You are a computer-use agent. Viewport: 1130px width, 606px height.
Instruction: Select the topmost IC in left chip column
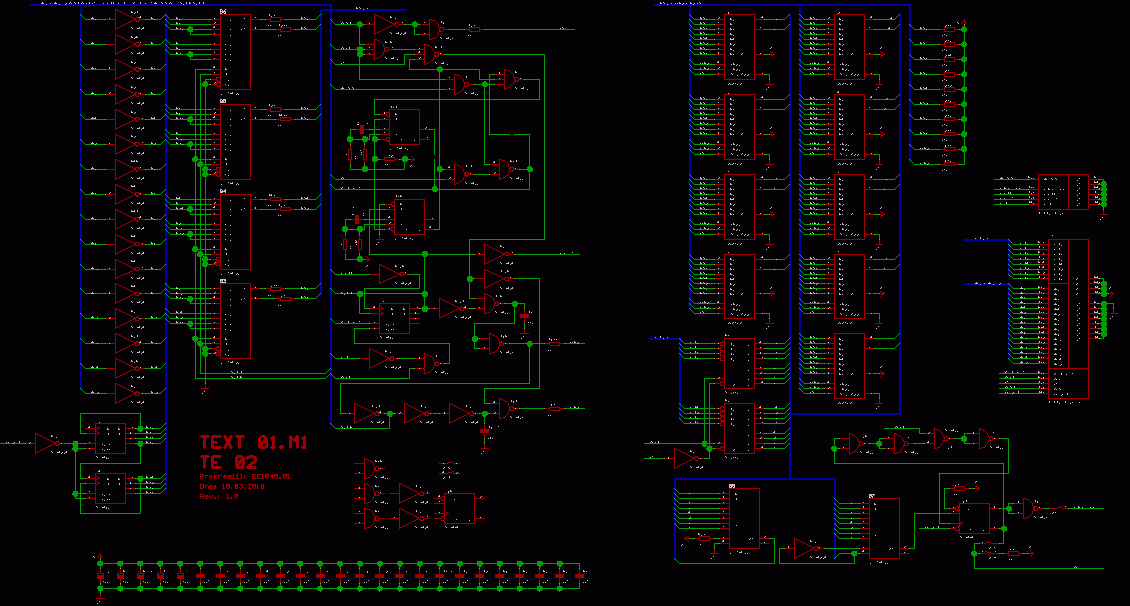point(235,50)
